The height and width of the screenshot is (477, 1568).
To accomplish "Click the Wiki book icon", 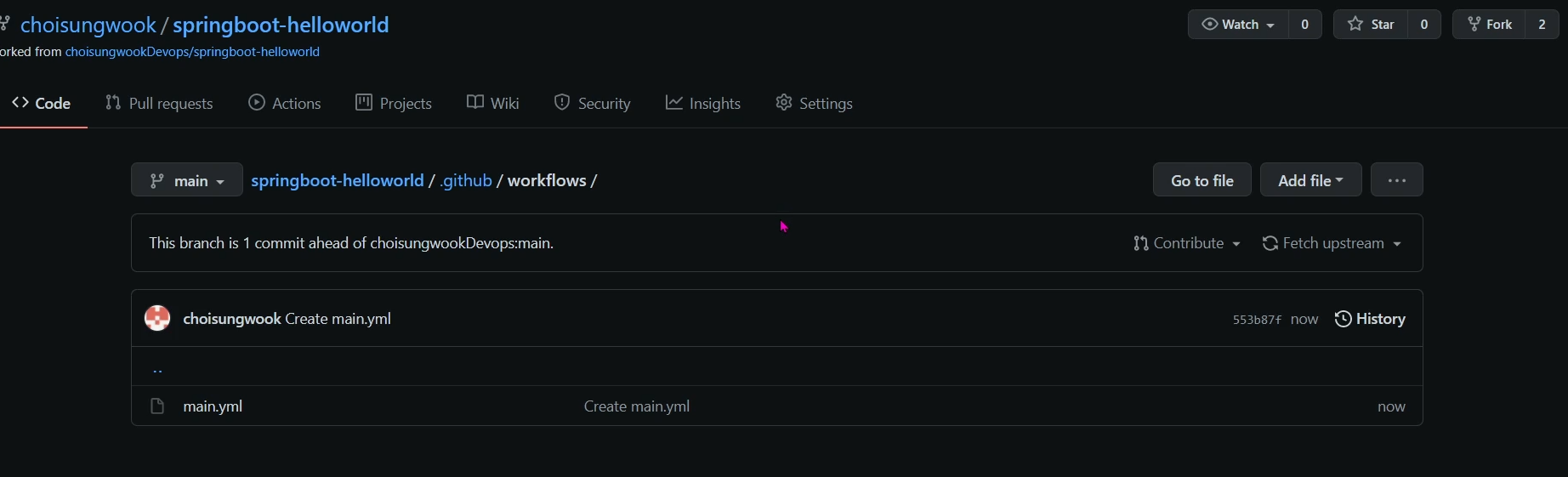I will 475,103.
